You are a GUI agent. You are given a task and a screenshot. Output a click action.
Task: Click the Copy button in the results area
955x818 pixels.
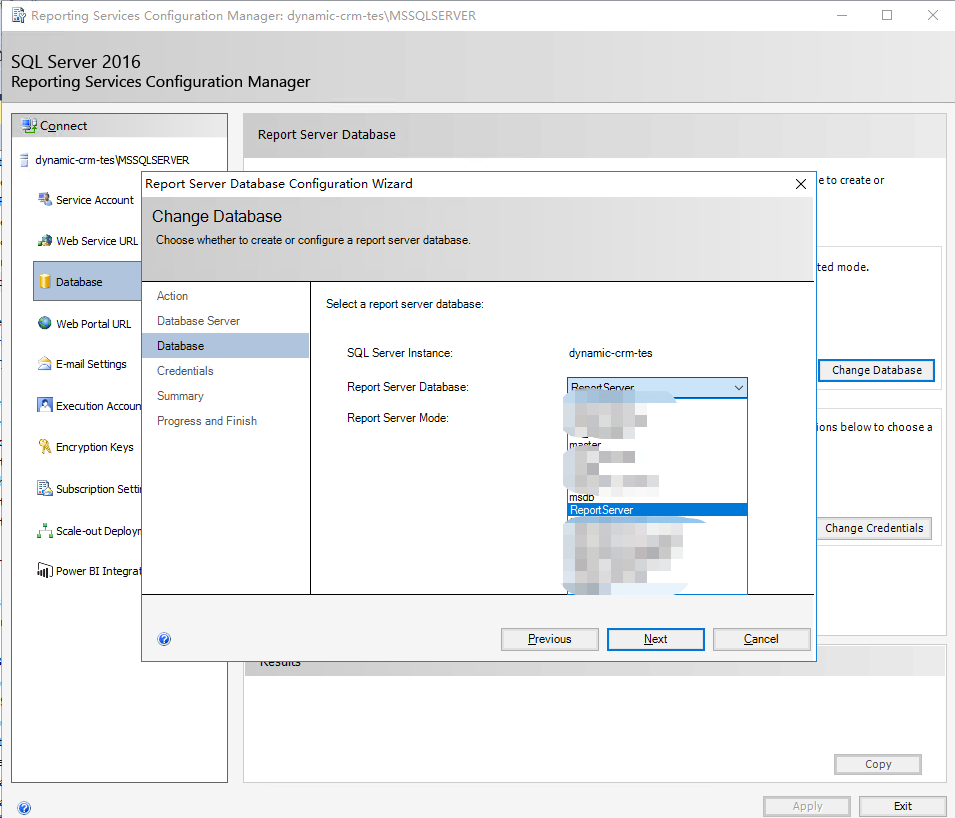[x=878, y=764]
